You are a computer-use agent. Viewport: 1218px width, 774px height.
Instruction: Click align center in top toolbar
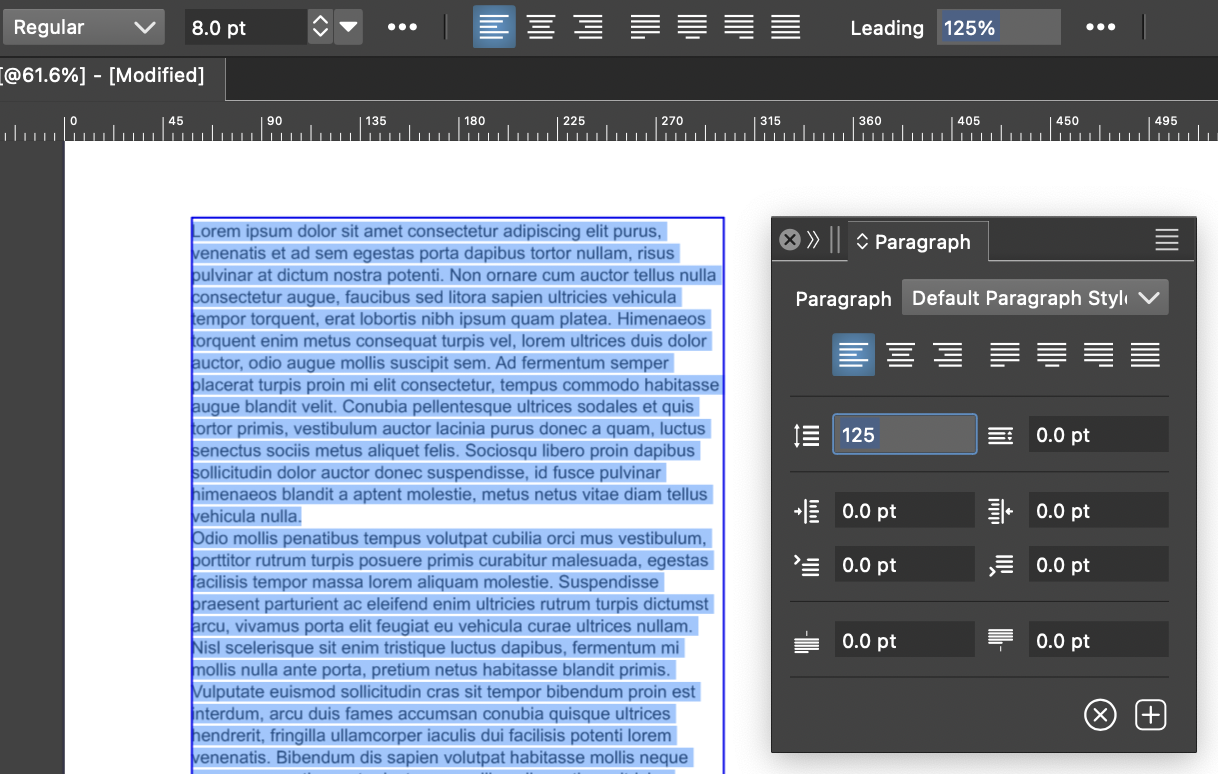tap(541, 27)
